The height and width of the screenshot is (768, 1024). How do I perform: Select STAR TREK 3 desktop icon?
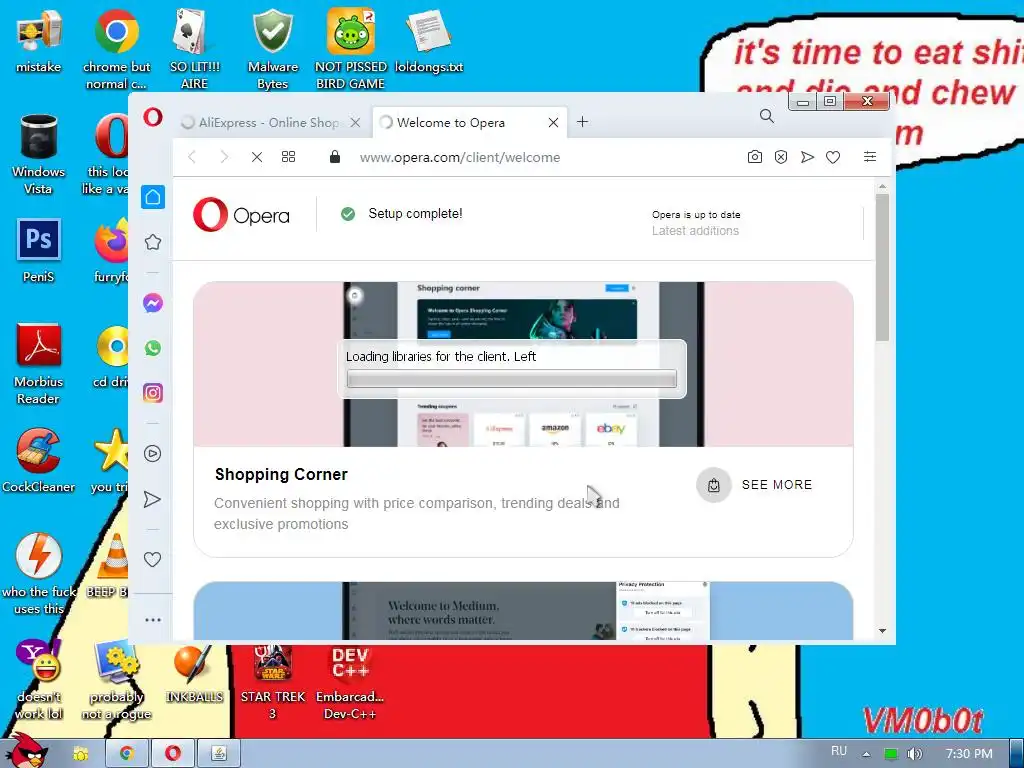[x=273, y=683]
